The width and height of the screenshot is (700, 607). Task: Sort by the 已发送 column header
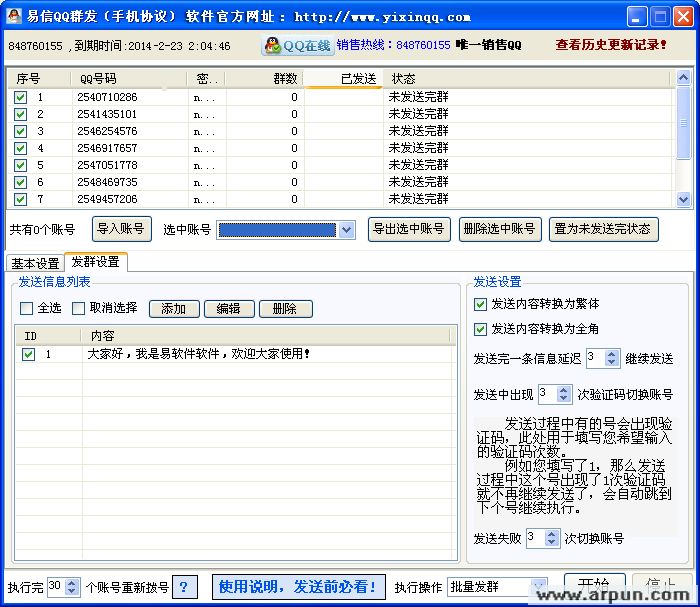[343, 79]
